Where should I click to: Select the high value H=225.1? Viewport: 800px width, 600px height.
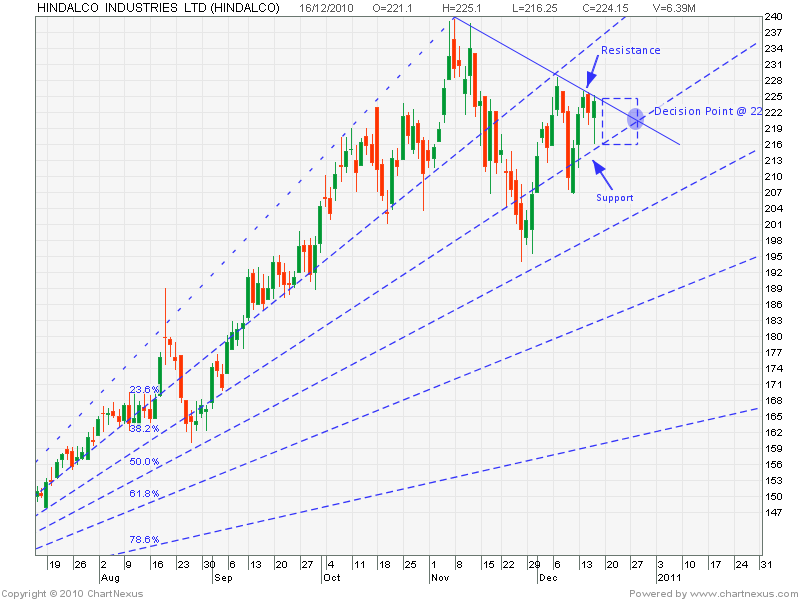(x=461, y=8)
